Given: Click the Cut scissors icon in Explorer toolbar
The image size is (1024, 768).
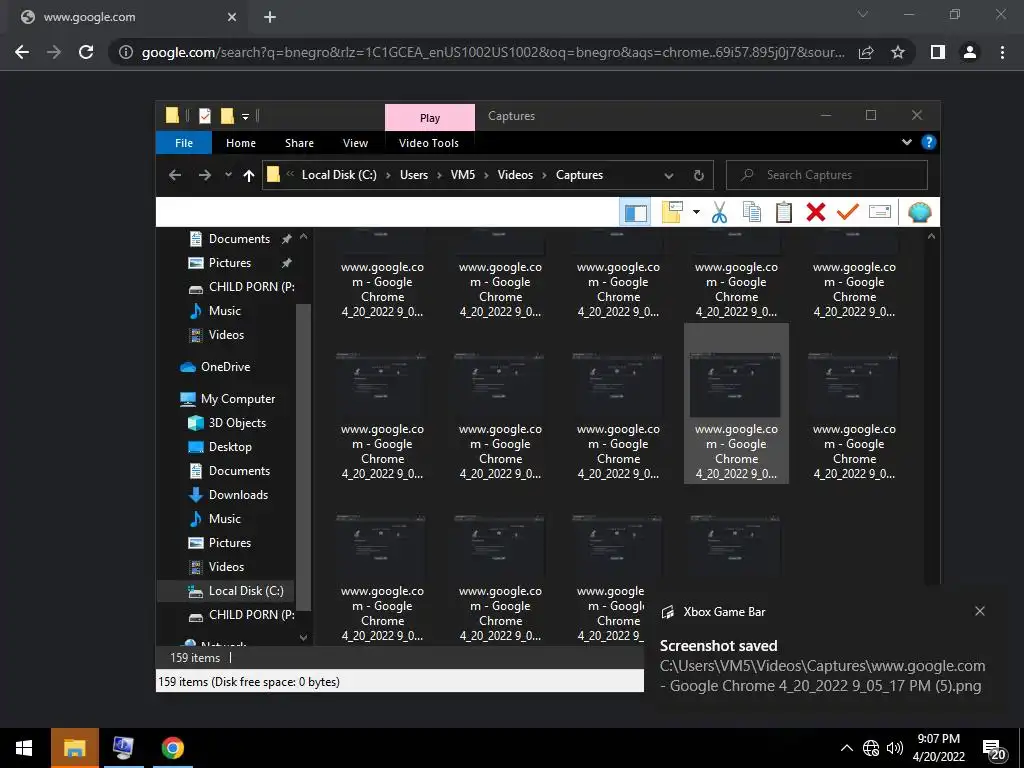Looking at the screenshot, I should pos(719,212).
